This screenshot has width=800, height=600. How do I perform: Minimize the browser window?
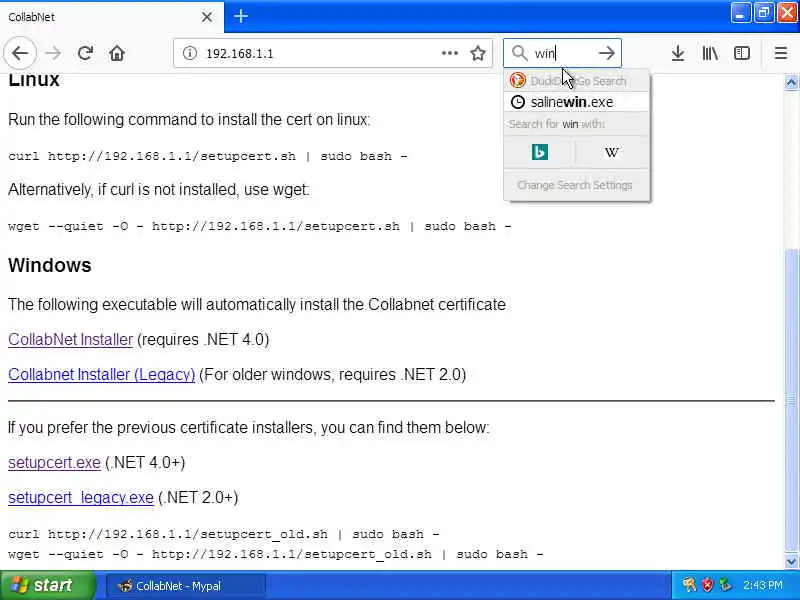[x=740, y=13]
